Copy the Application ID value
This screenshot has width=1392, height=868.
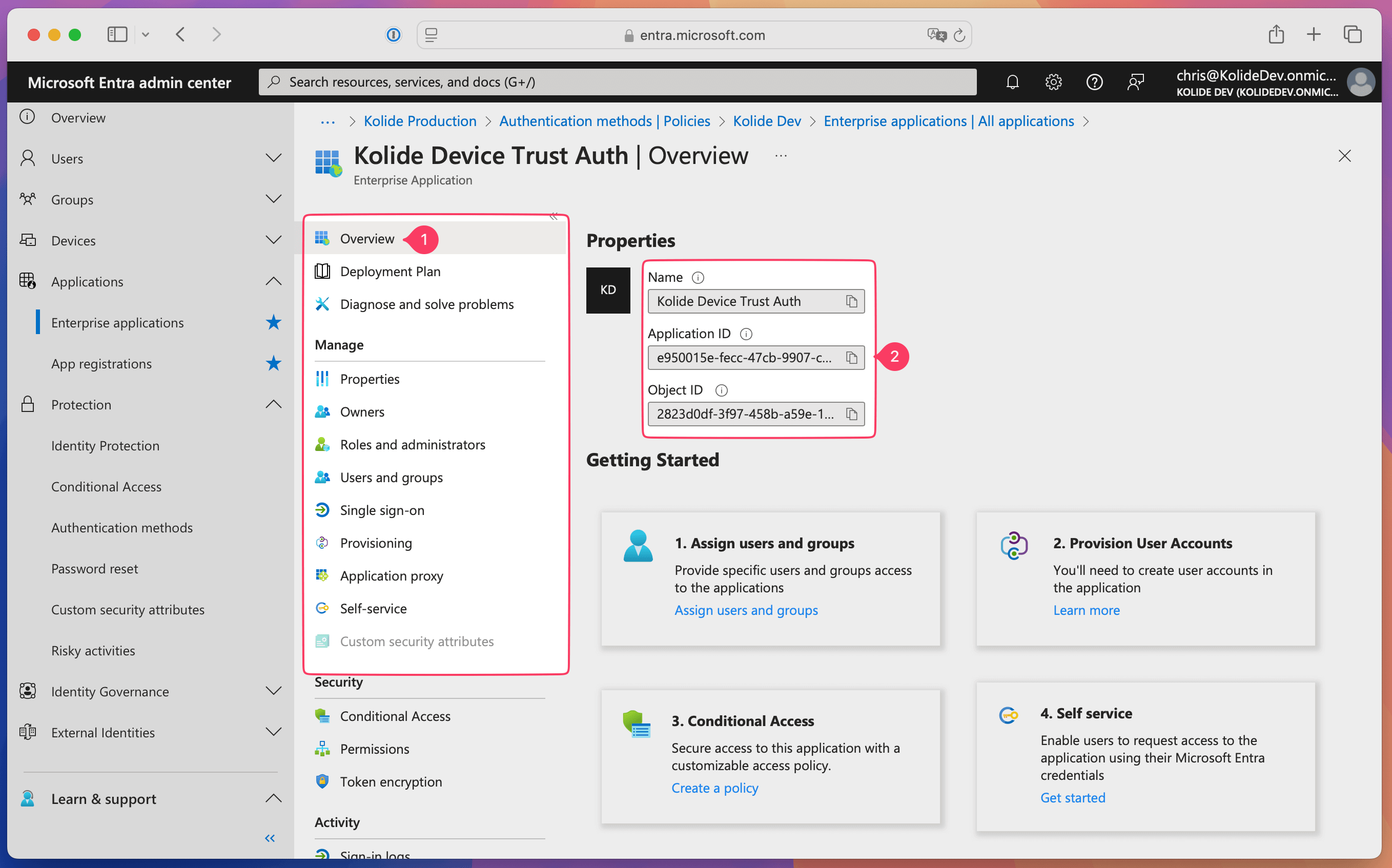[851, 358]
